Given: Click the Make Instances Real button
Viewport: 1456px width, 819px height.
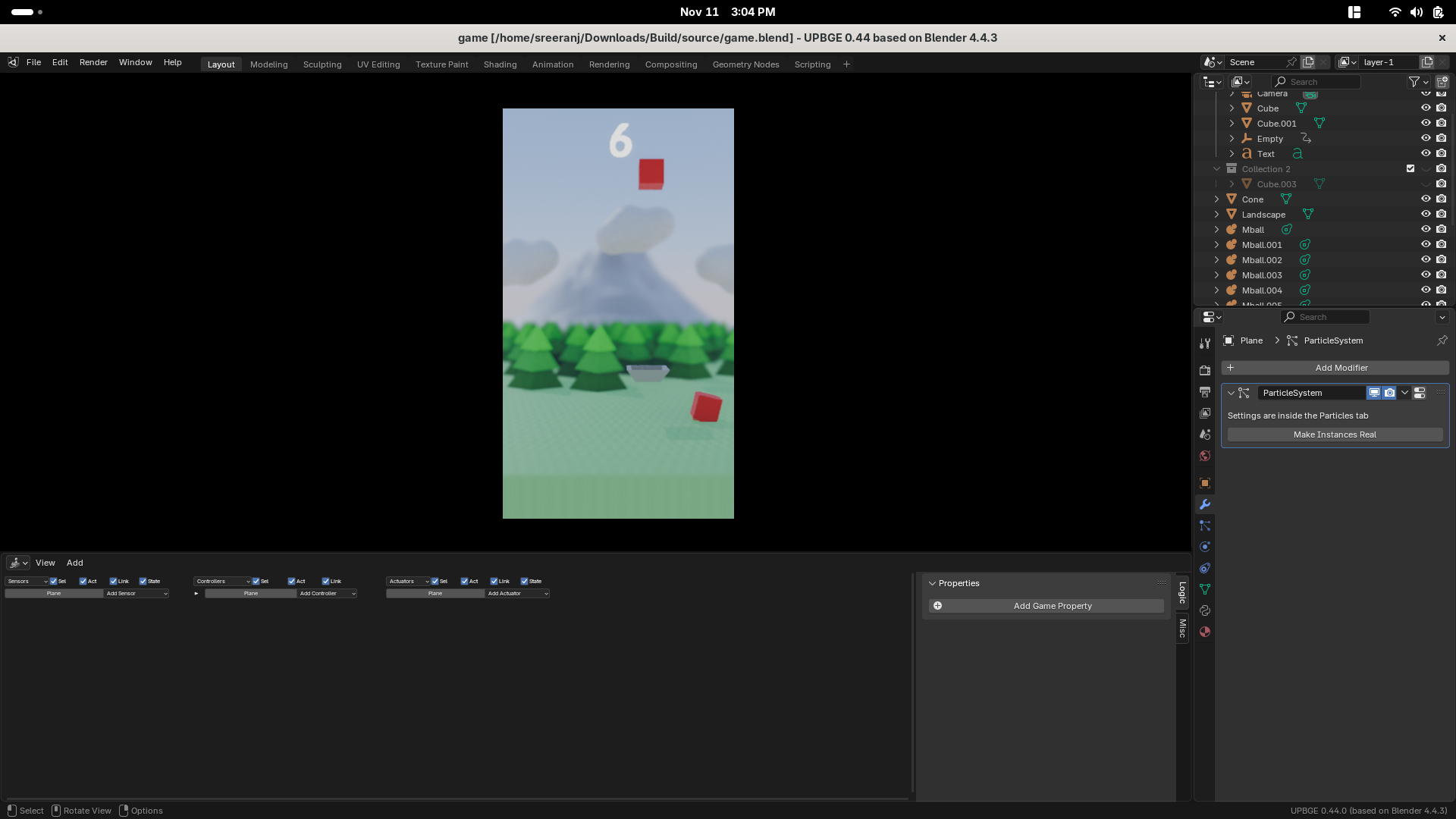Looking at the screenshot, I should coord(1334,435).
